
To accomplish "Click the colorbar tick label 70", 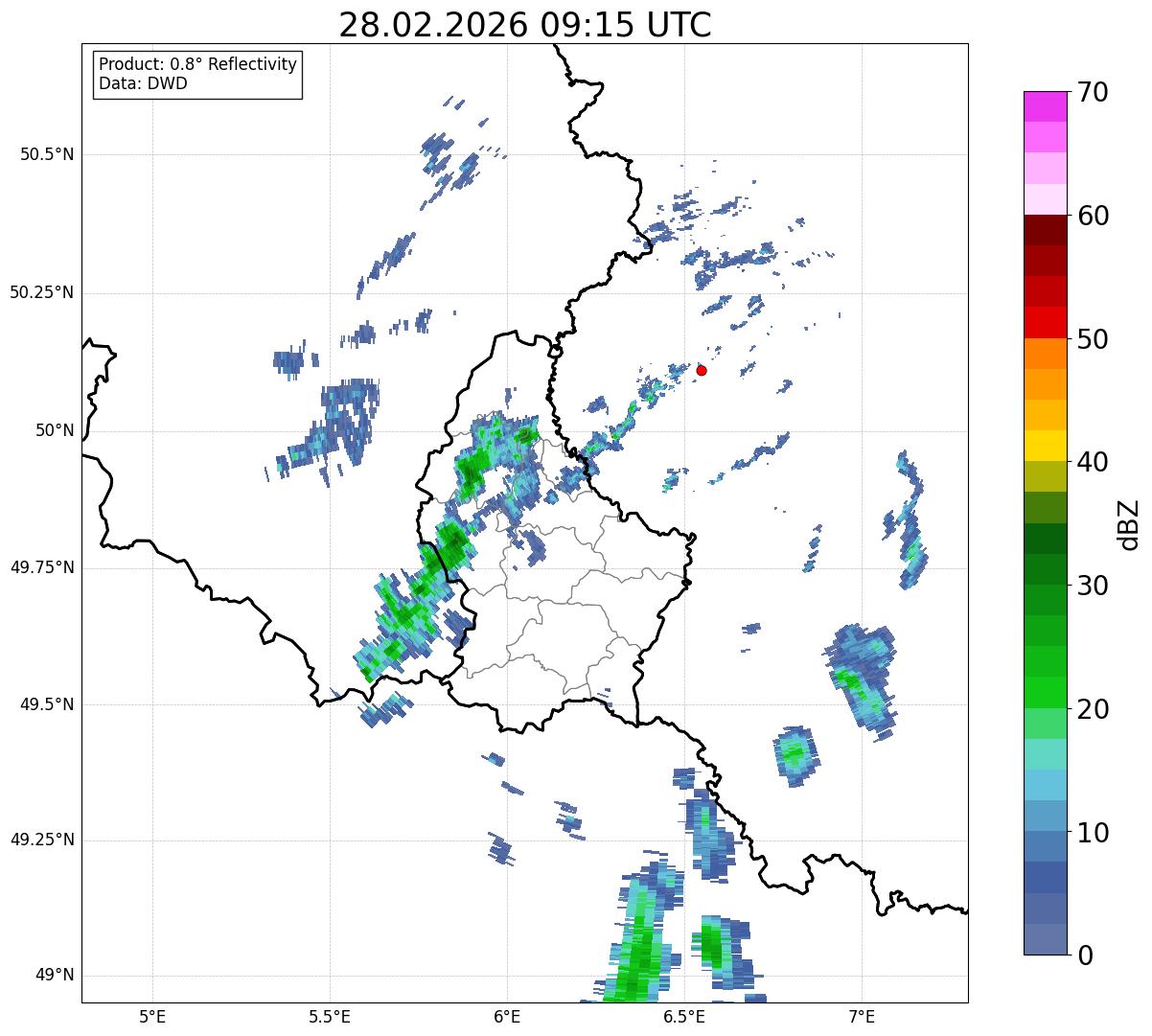I will click(x=1093, y=92).
